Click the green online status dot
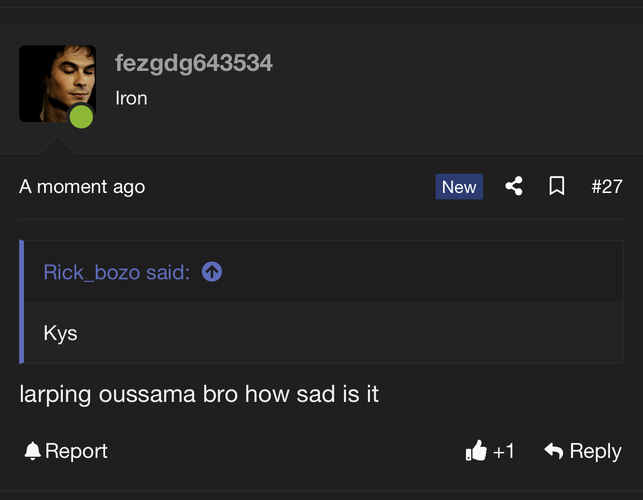643x500 pixels. 81,116
